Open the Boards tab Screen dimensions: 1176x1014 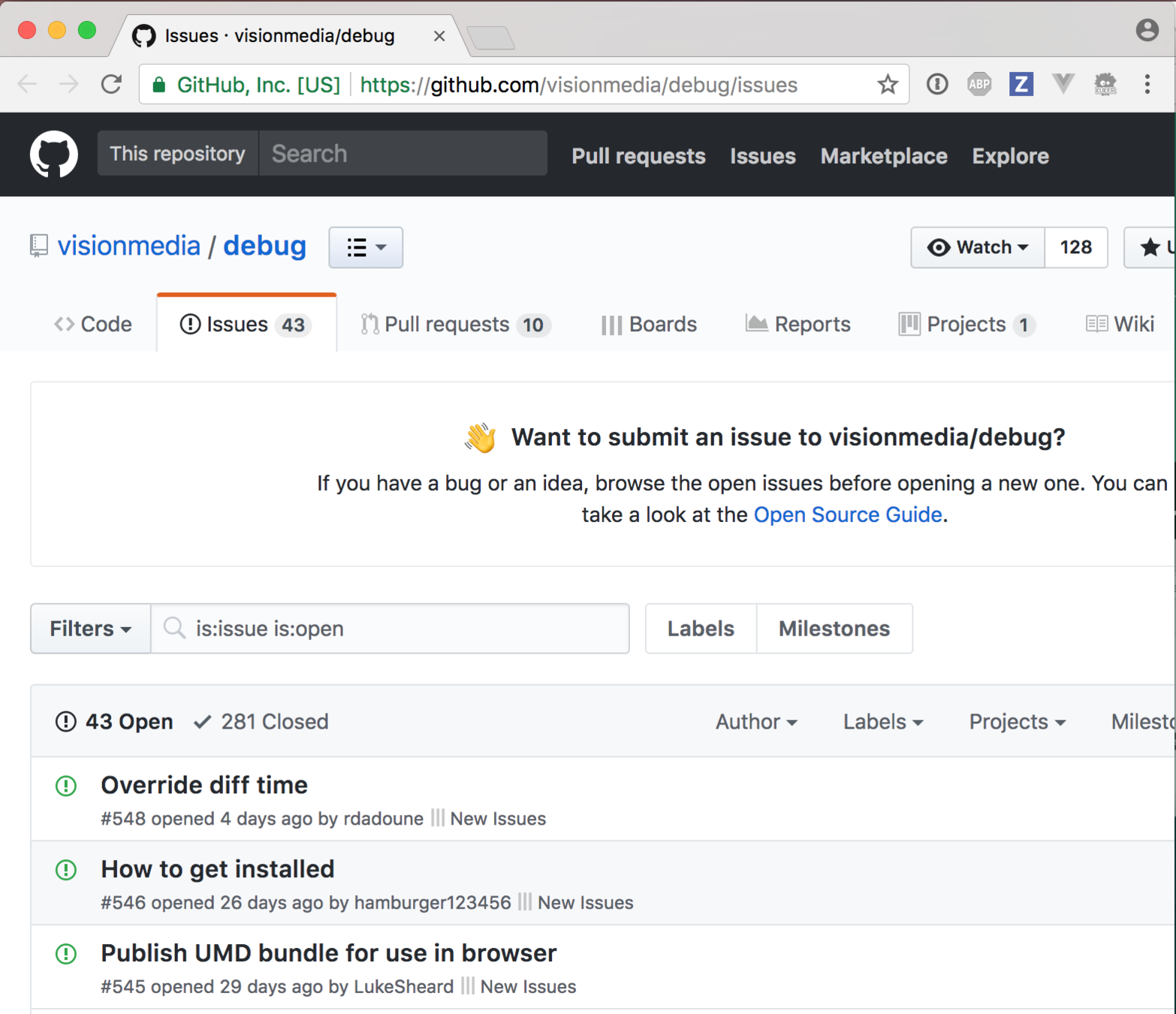pyautogui.click(x=650, y=324)
